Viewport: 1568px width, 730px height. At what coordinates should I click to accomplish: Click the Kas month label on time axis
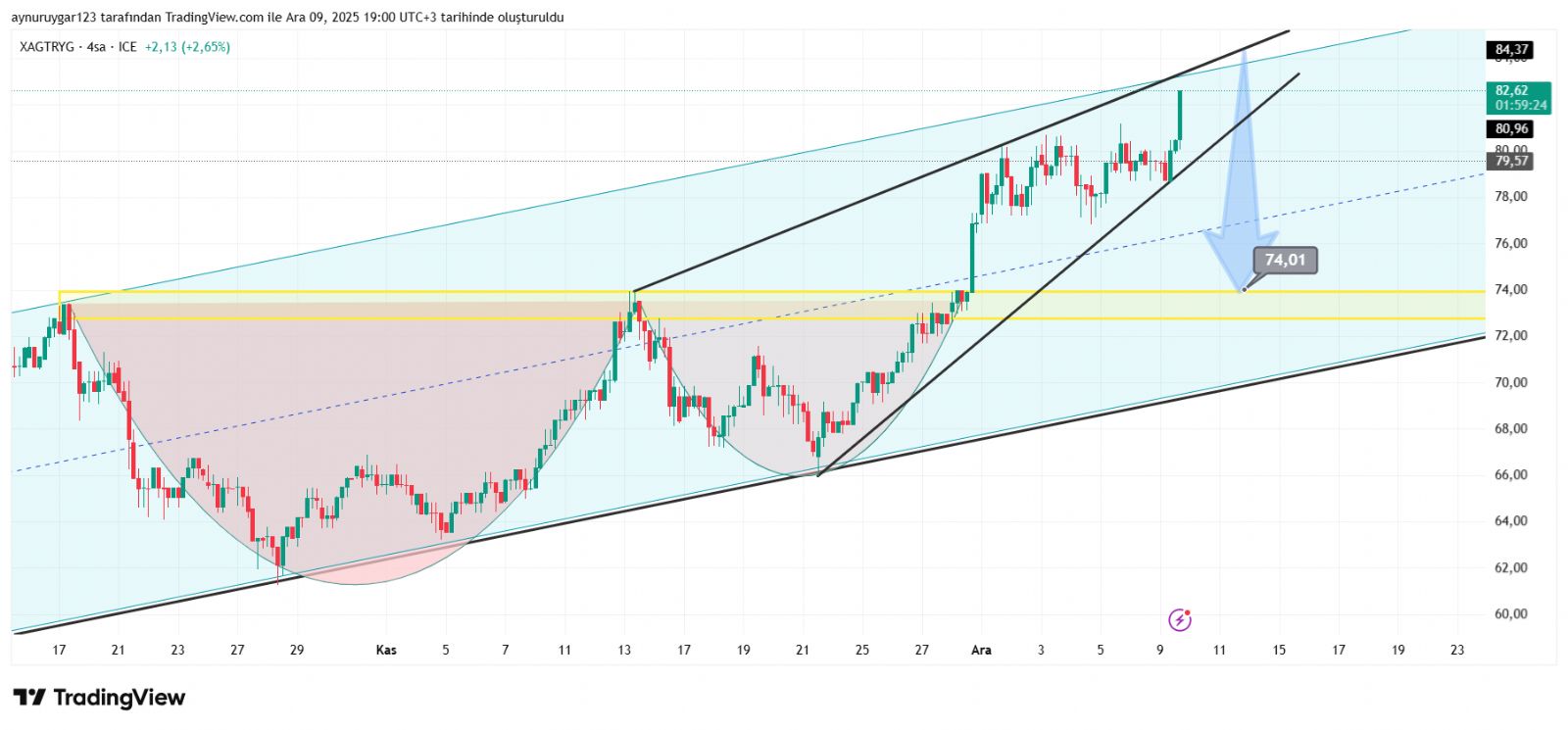387,650
